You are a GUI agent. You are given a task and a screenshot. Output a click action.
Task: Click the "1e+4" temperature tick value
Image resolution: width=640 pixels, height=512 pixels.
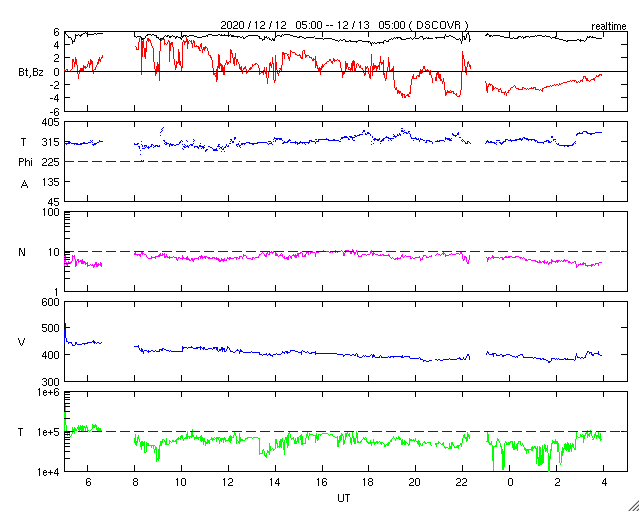[x=48, y=472]
